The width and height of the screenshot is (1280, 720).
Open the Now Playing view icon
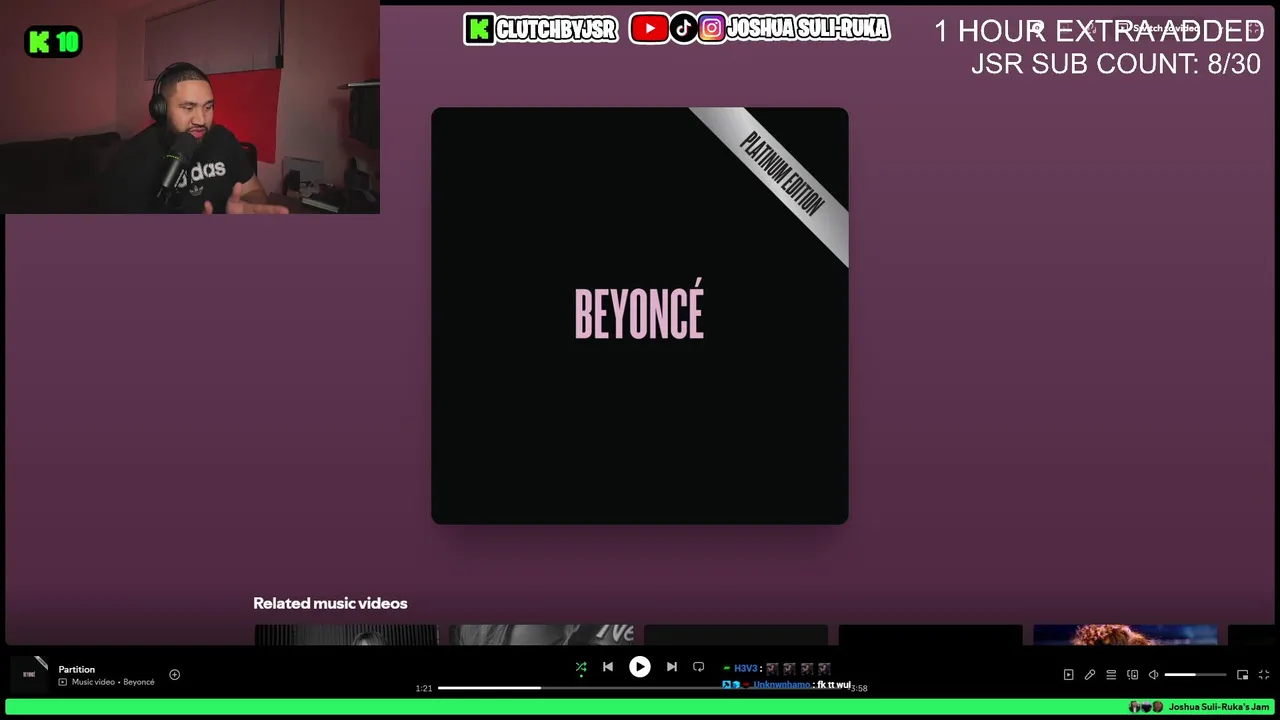1068,675
